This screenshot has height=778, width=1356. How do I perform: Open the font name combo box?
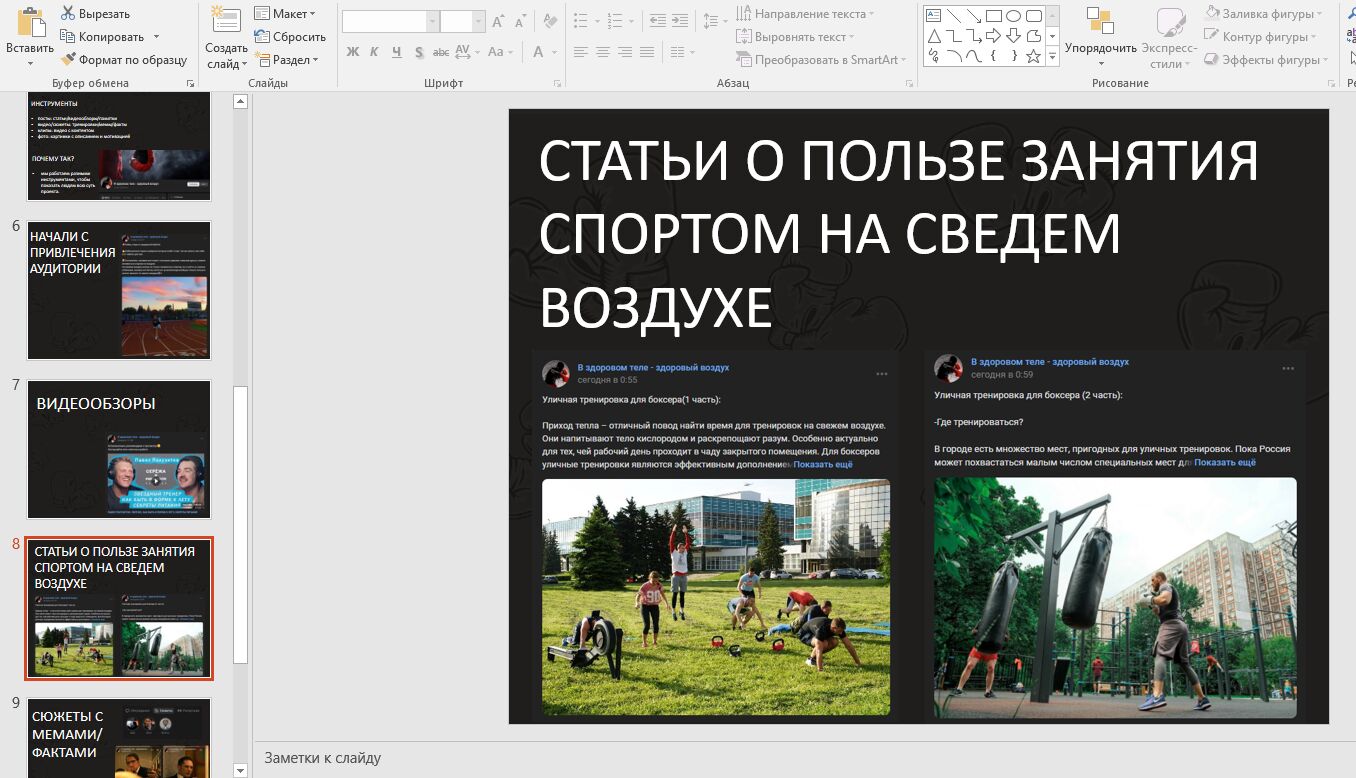(x=389, y=22)
